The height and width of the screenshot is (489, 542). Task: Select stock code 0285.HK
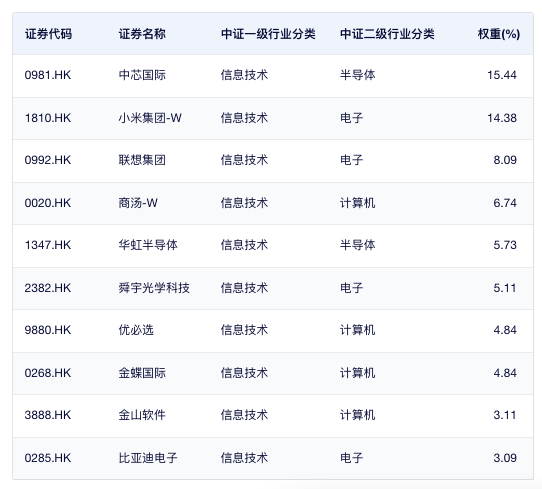pos(48,458)
